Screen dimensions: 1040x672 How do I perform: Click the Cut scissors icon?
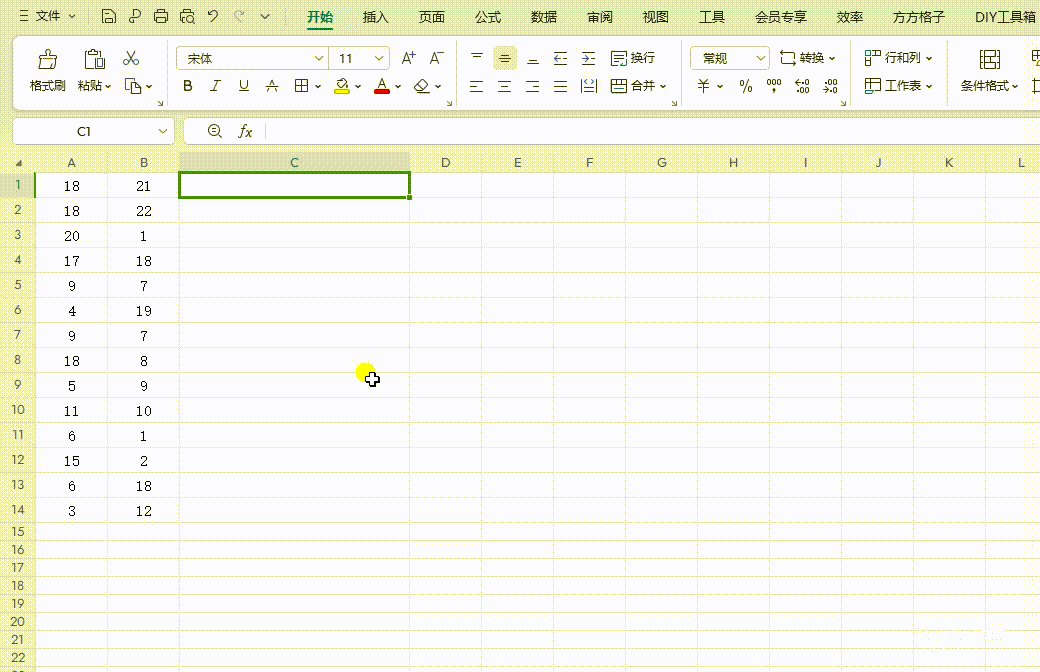tap(131, 58)
